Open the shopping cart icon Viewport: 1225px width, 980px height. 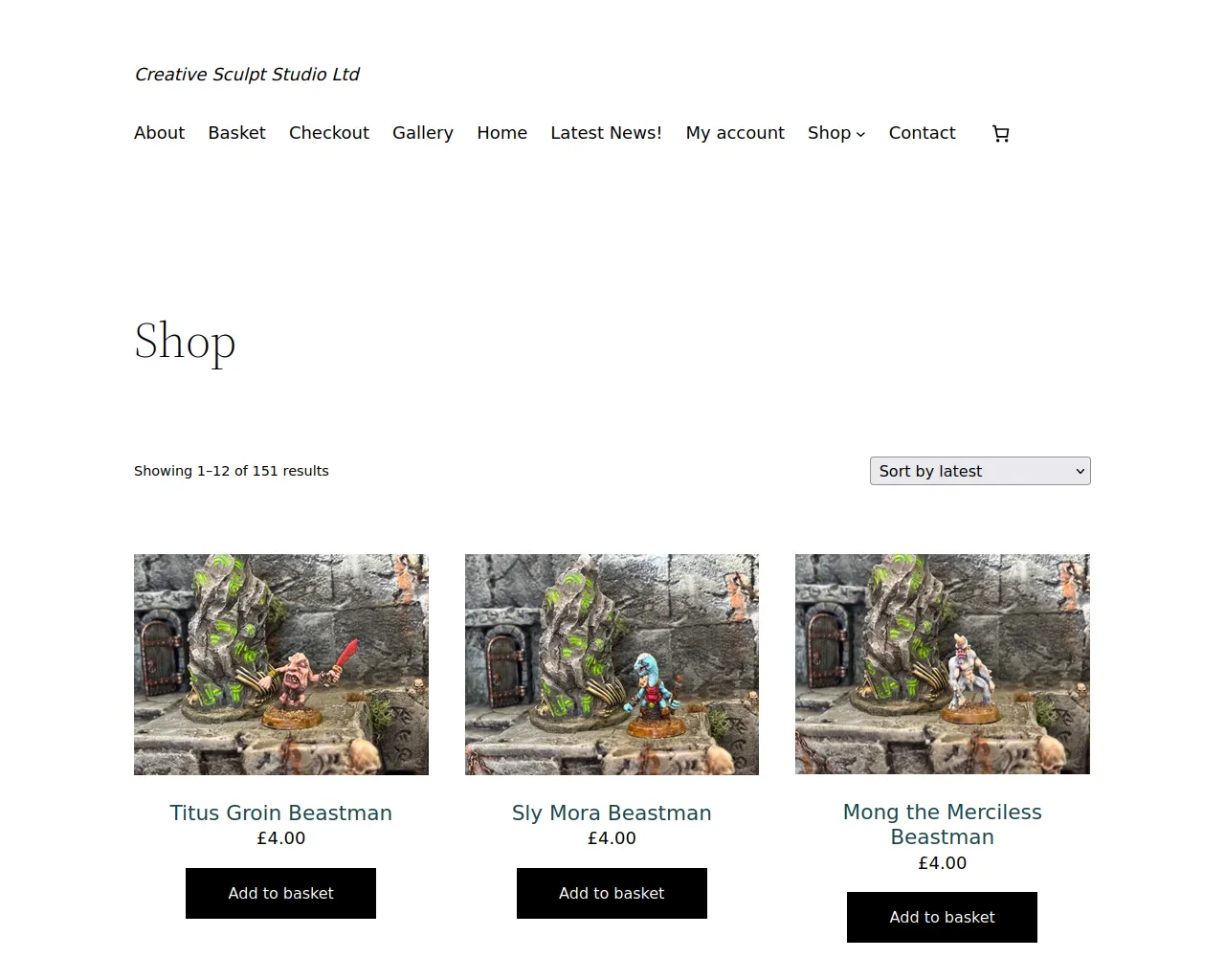1001,134
